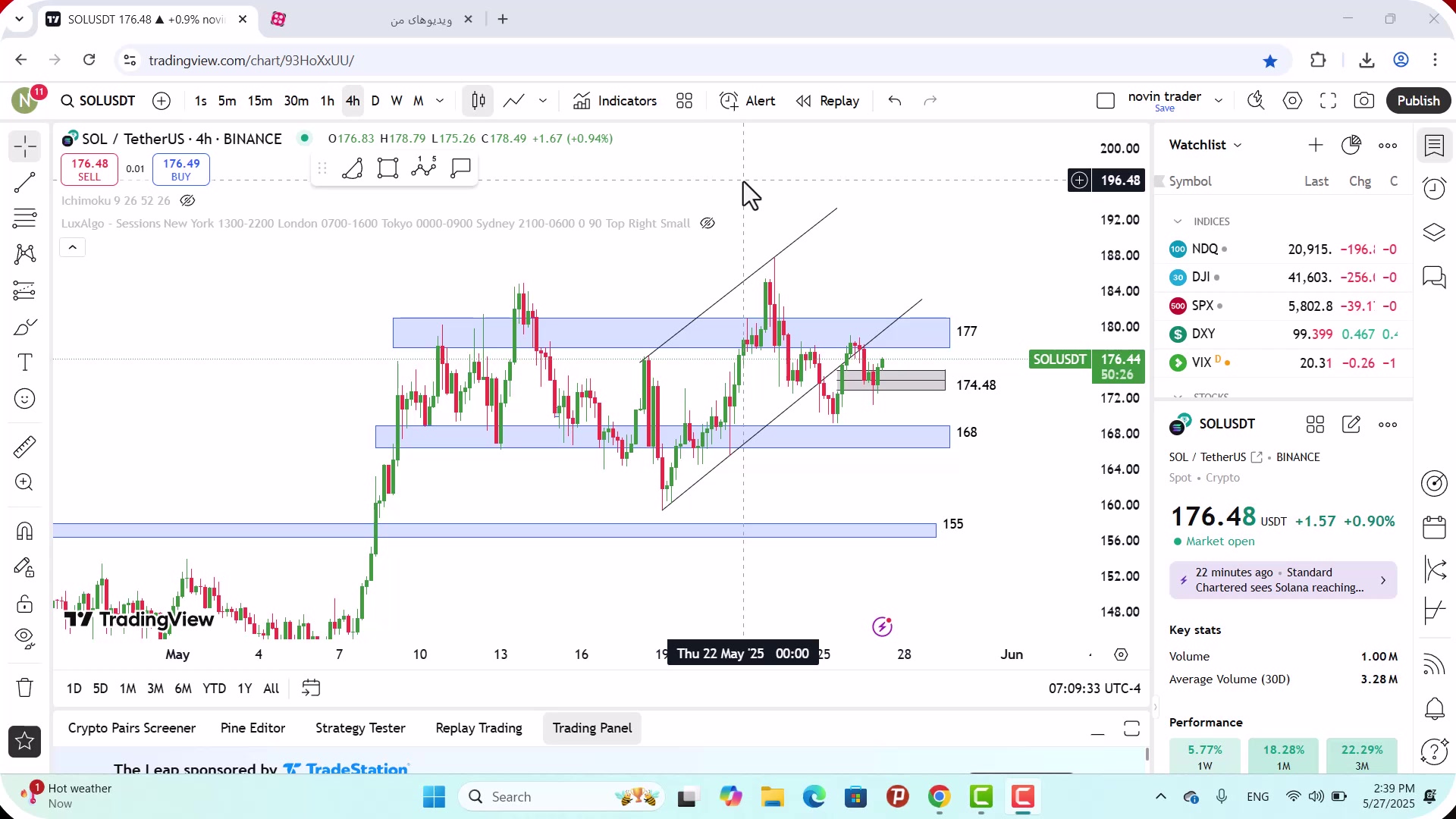Switch to the Trading Panel tab

[x=592, y=728]
